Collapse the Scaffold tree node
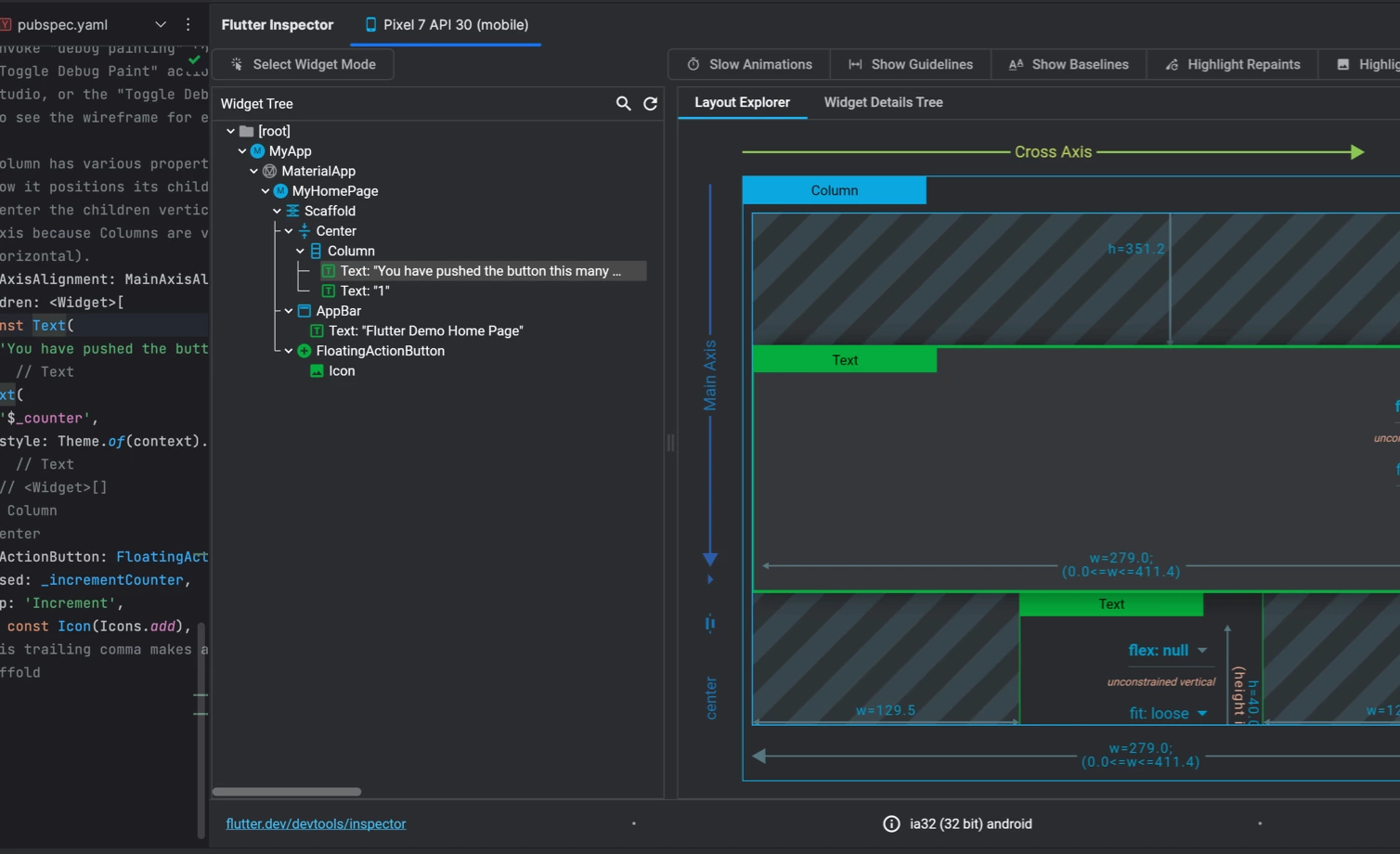Viewport: 1400px width, 854px height. coord(276,211)
